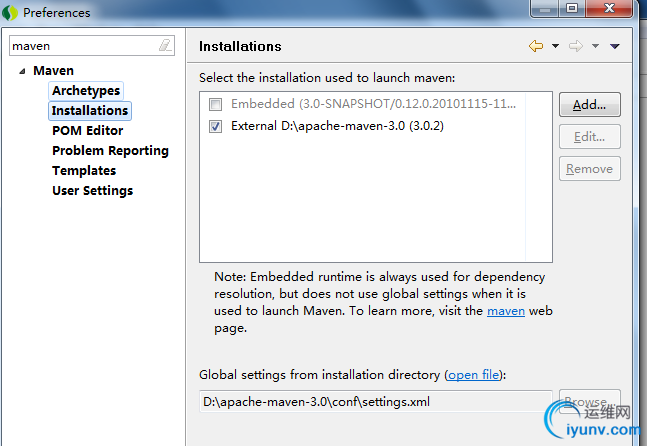Open Problem Reporting preferences
647x446 pixels.
point(110,151)
